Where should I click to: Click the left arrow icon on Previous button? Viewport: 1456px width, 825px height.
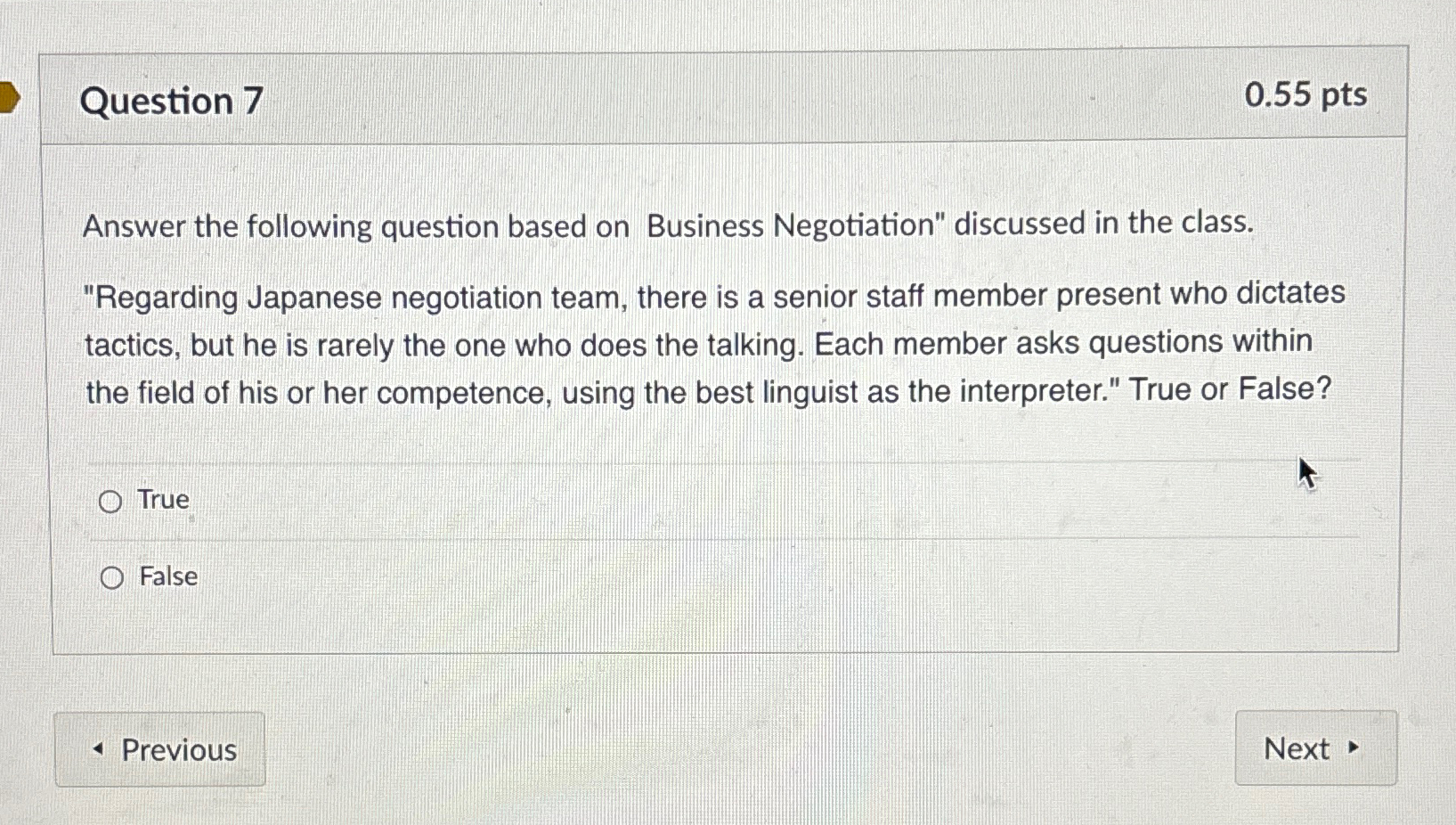(x=98, y=750)
